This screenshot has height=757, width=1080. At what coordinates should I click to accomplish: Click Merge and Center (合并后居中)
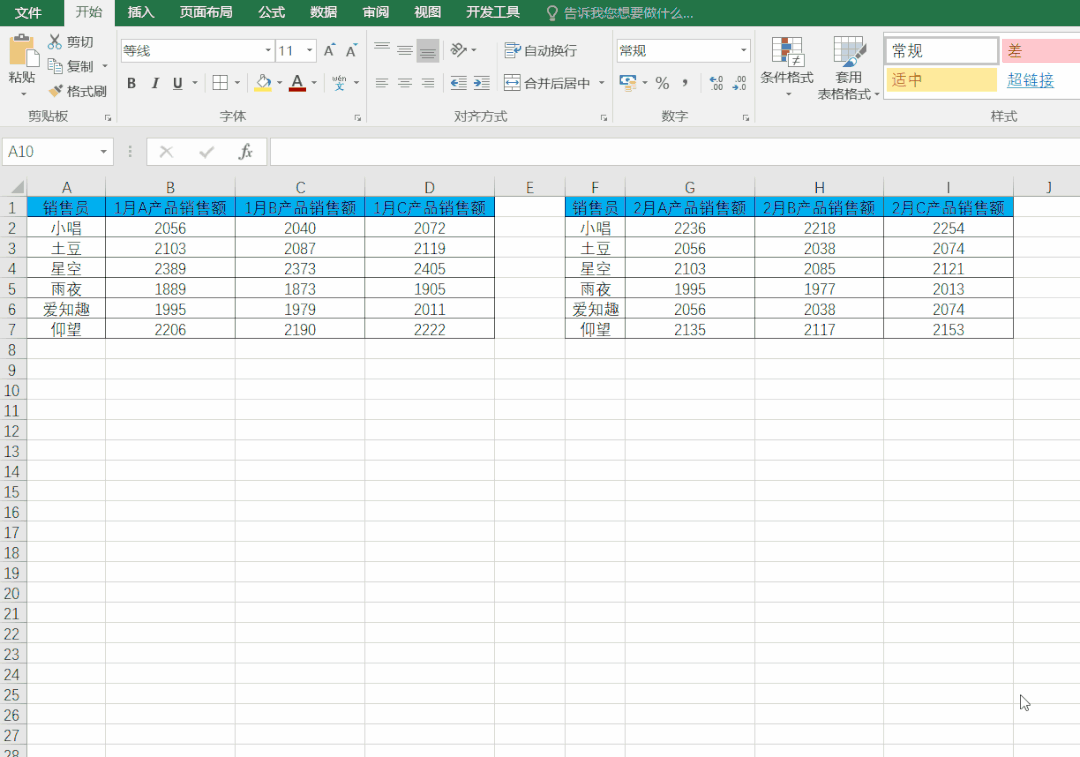pos(547,83)
